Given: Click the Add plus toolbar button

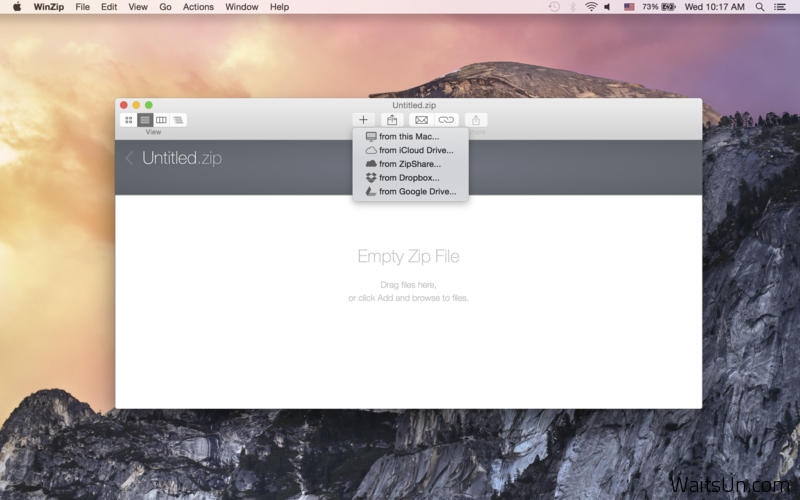Looking at the screenshot, I should pos(363,120).
